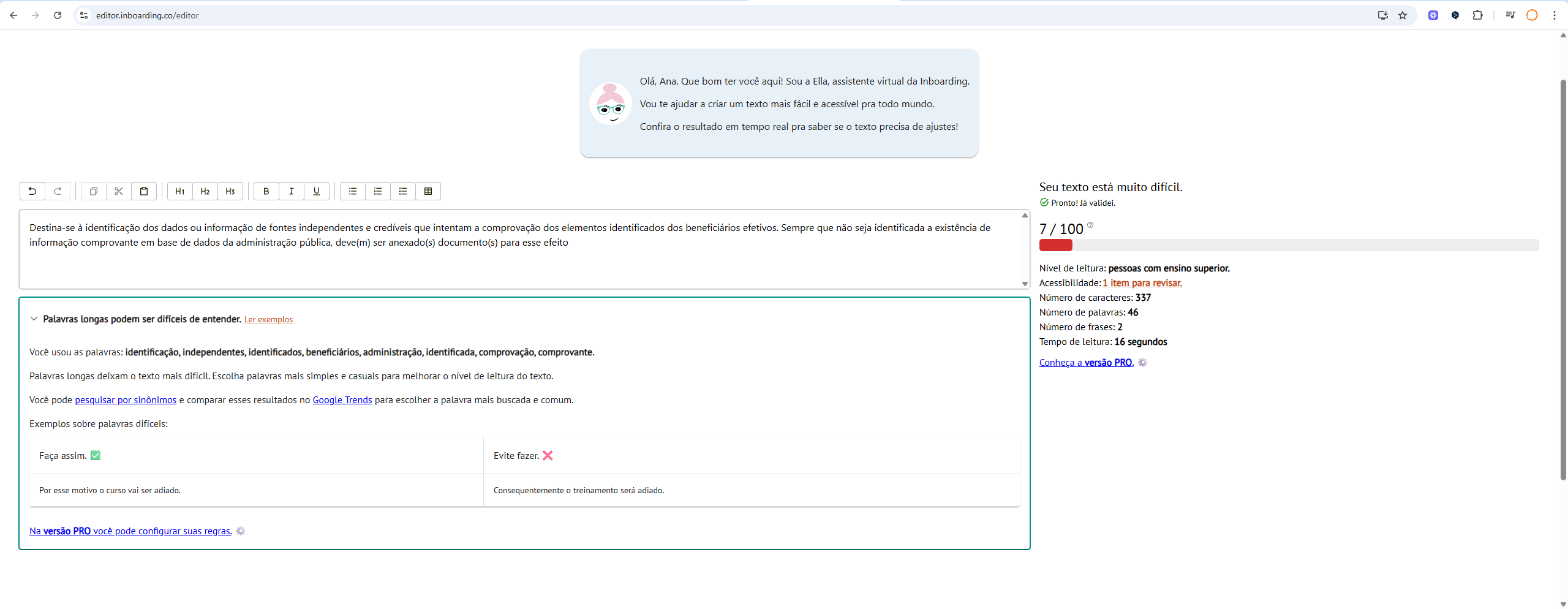1568x609 pixels.
Task: Apply H1 heading format
Action: (180, 191)
